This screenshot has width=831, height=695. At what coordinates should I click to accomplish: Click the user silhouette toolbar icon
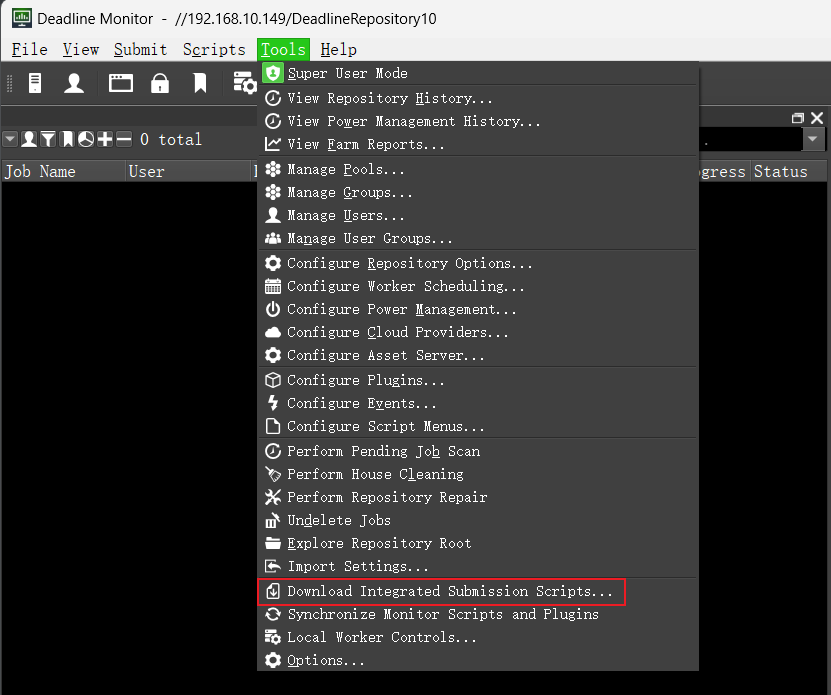click(74, 83)
